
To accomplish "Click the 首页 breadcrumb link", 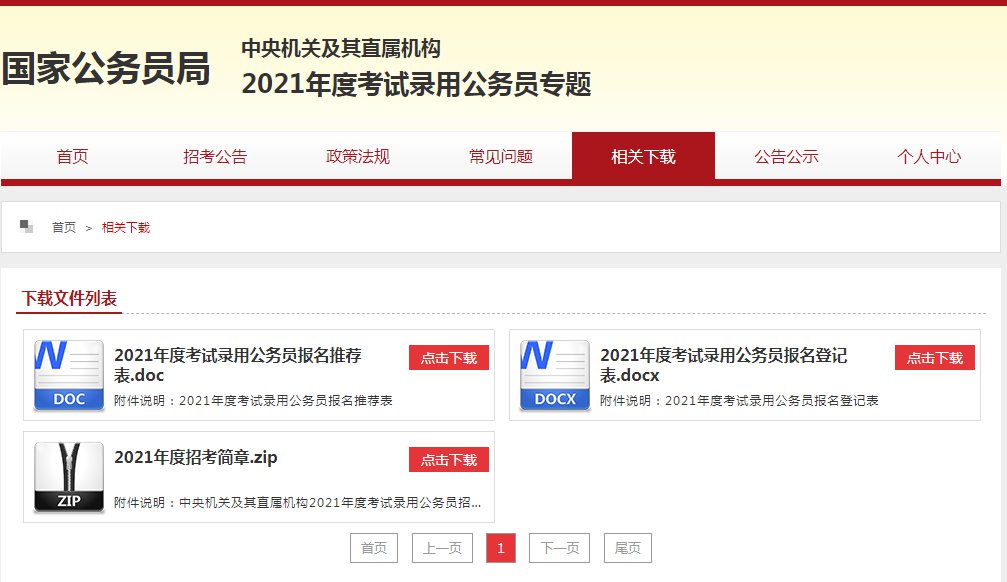I will (x=64, y=227).
